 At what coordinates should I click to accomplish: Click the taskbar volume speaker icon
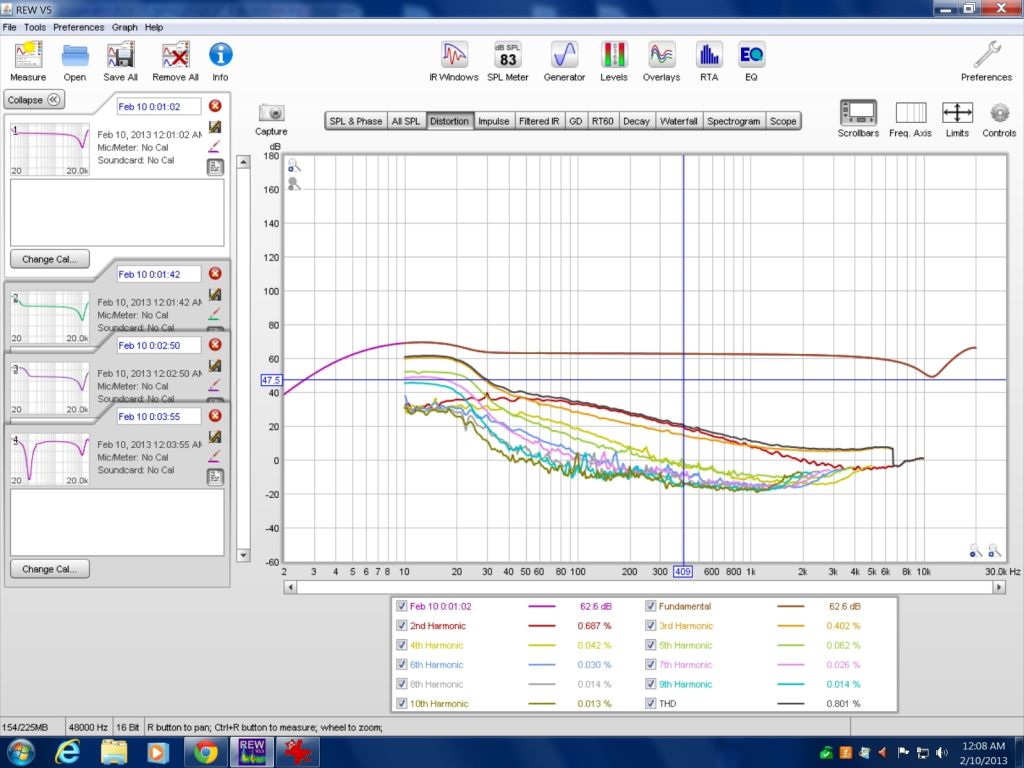pyautogui.click(x=941, y=753)
